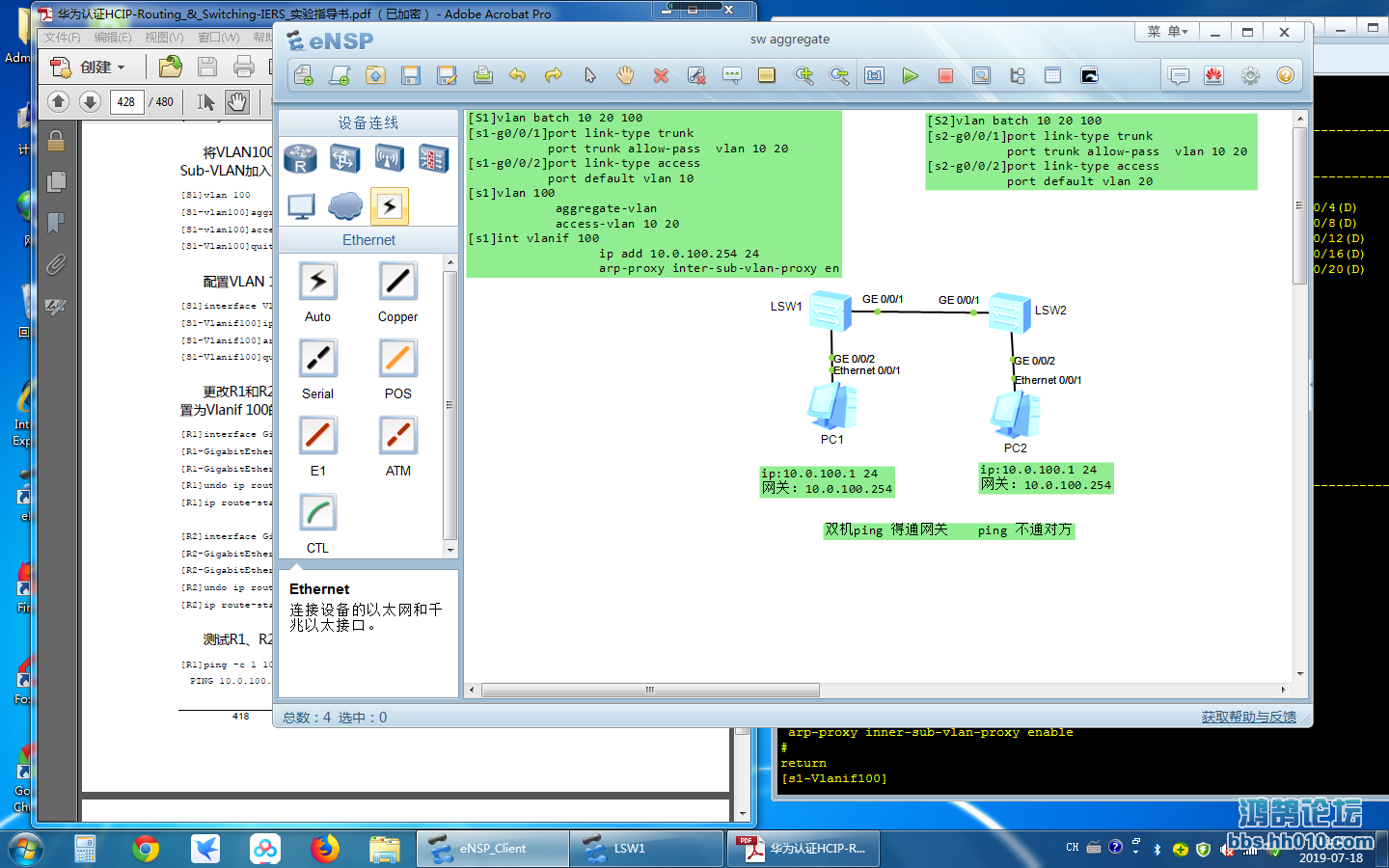Switch to LSW1 console in taskbar
The image size is (1389, 868).
(646, 849)
